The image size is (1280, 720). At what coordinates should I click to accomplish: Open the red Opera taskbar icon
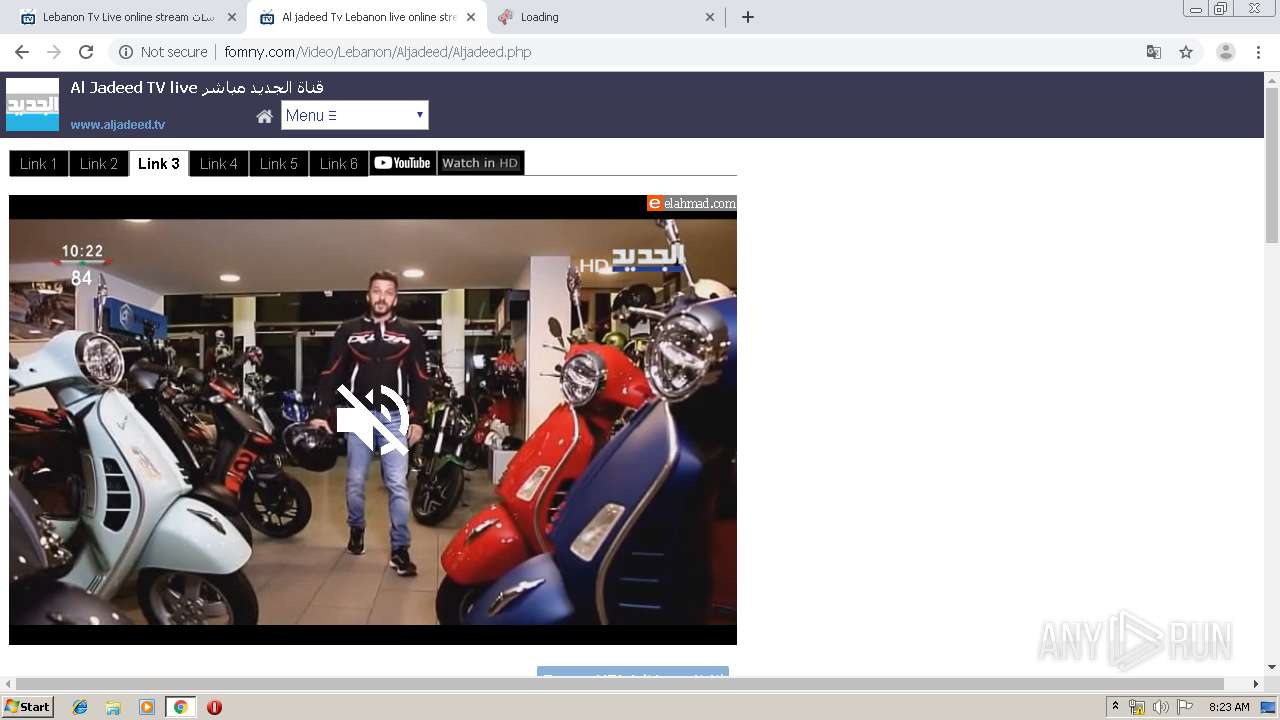(214, 707)
